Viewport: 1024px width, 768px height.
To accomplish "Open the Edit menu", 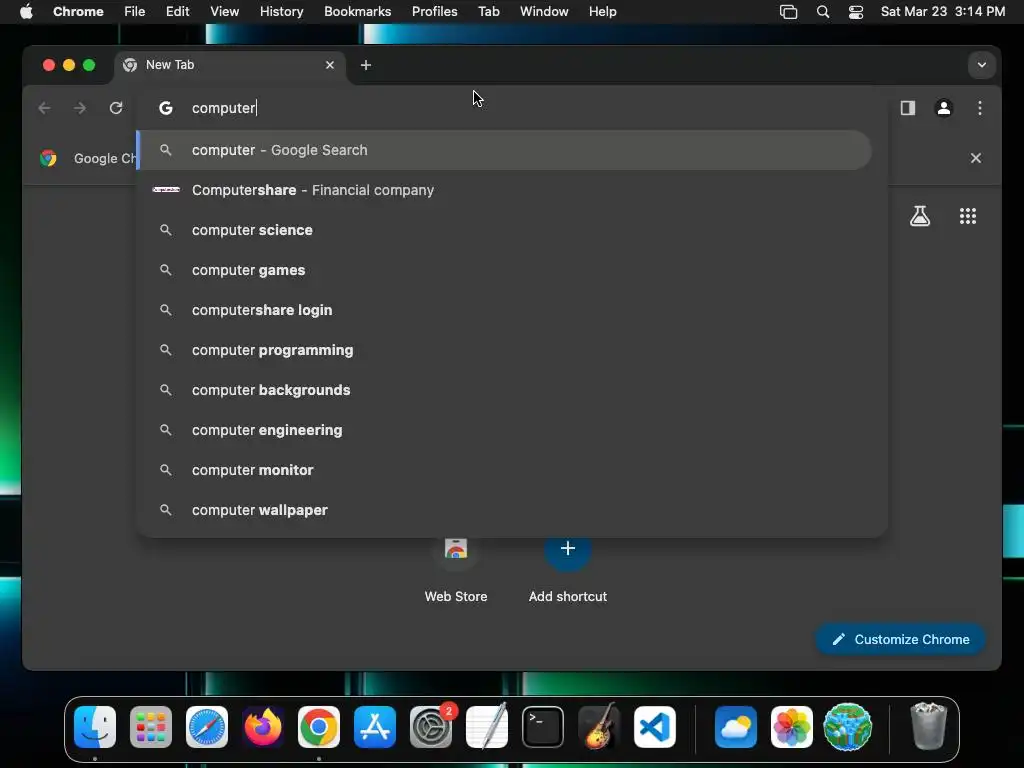I will coord(178,11).
